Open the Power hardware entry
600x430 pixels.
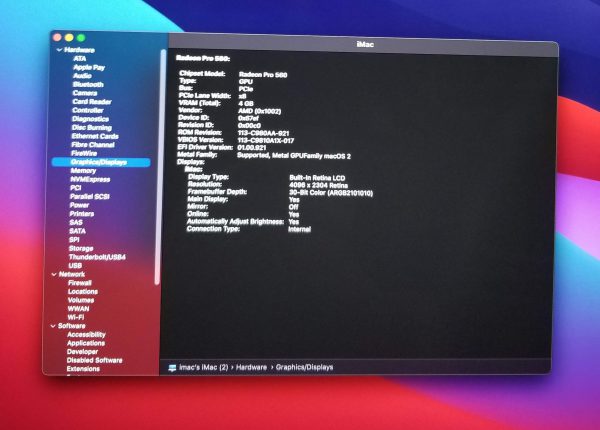point(79,204)
